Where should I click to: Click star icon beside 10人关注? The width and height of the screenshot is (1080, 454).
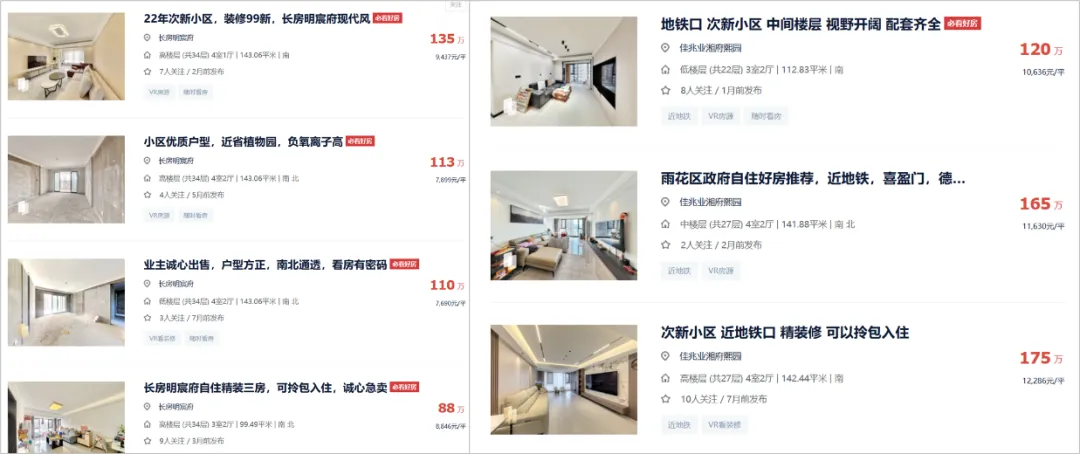click(x=665, y=399)
